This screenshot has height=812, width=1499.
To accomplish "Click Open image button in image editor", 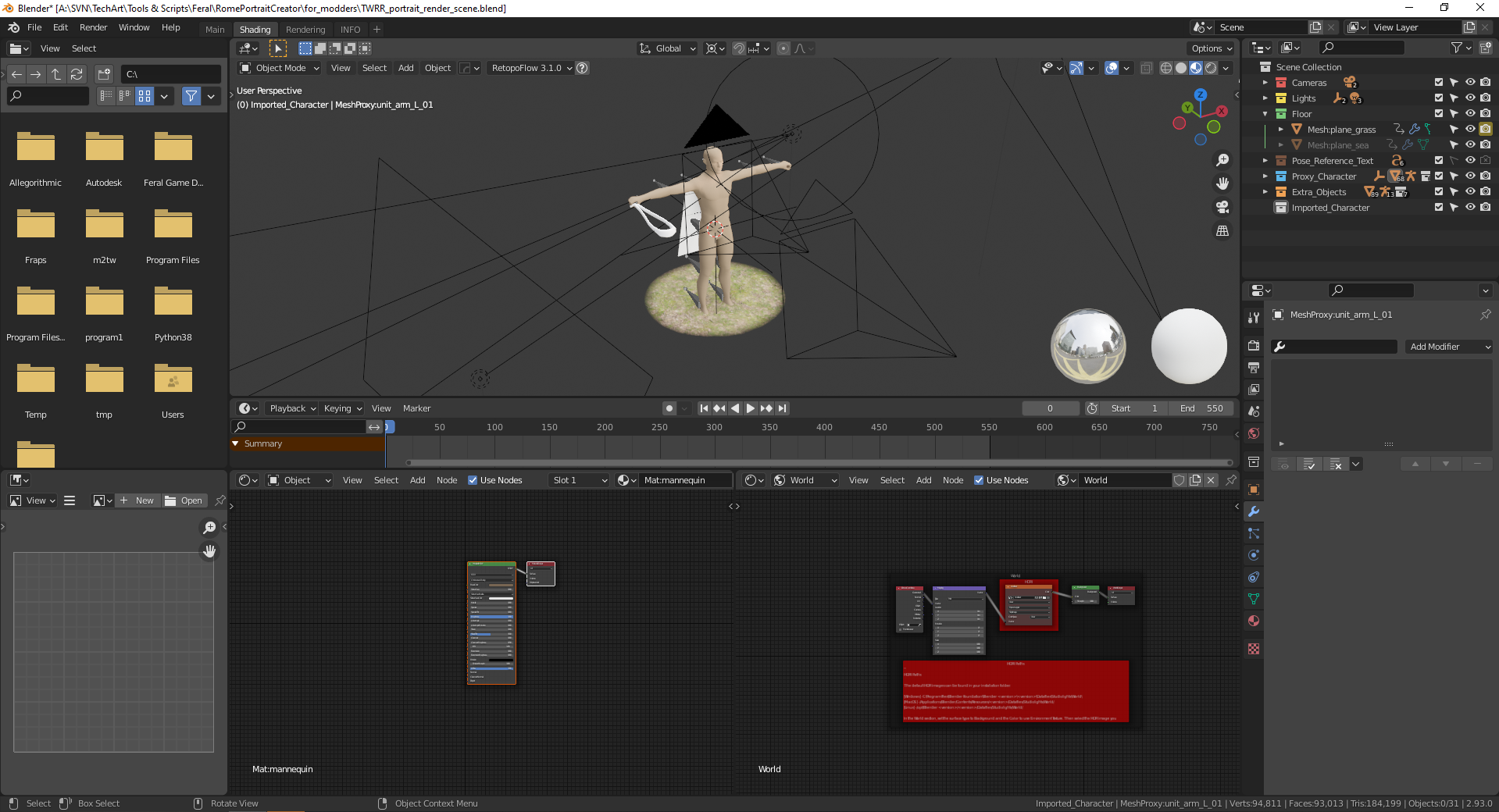I will (184, 500).
